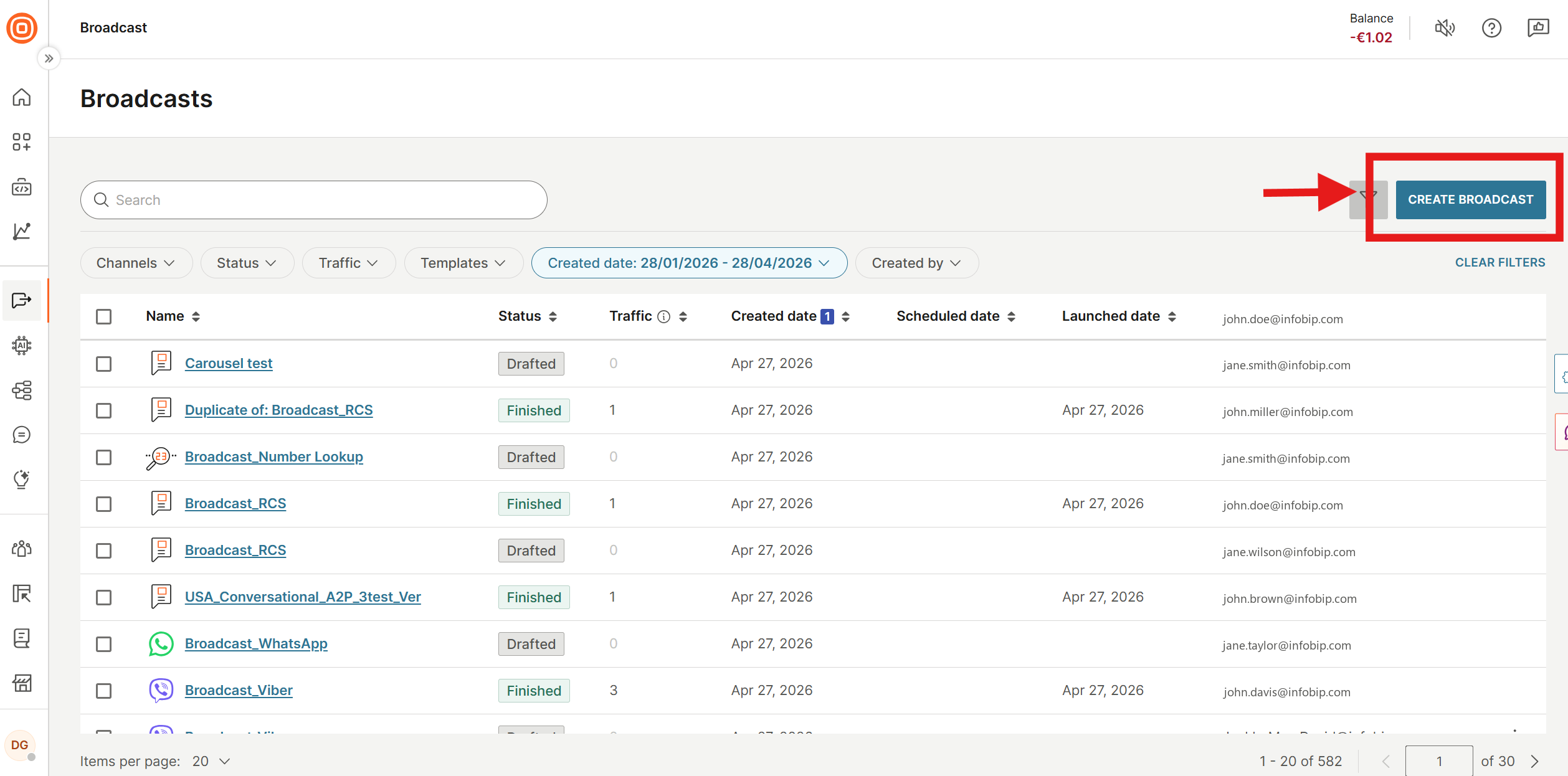Sort by Name column
1568x776 pixels.
click(196, 317)
